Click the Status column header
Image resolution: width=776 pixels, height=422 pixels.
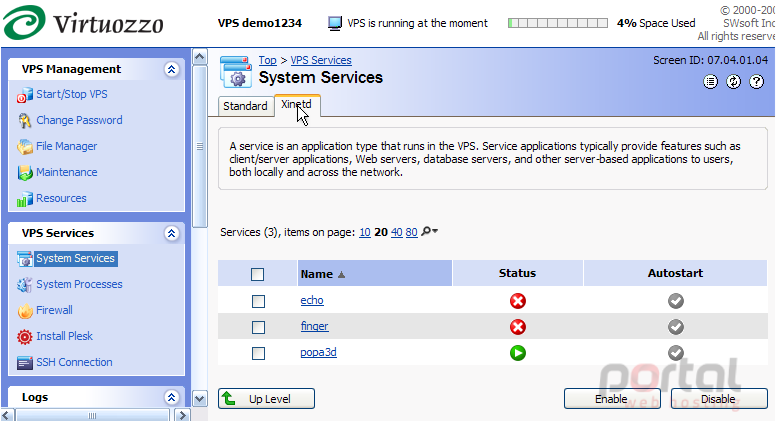[x=518, y=273]
